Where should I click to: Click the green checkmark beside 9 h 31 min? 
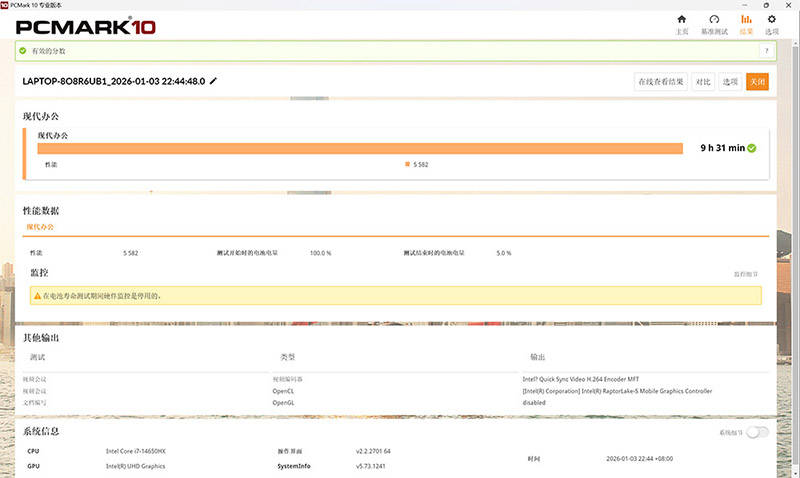(x=752, y=148)
